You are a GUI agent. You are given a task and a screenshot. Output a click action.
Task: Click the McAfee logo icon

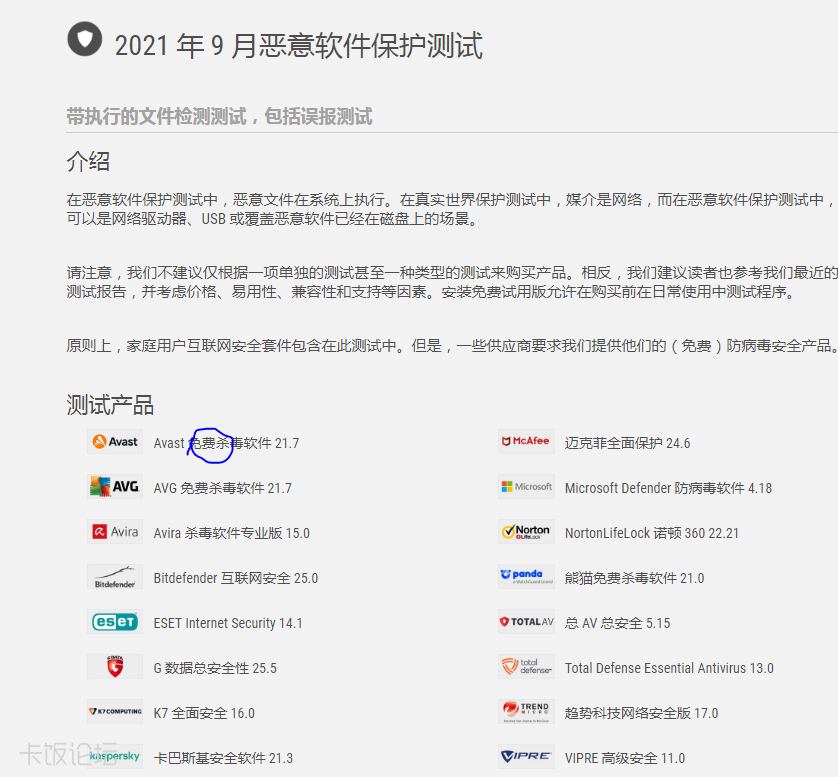click(526, 442)
